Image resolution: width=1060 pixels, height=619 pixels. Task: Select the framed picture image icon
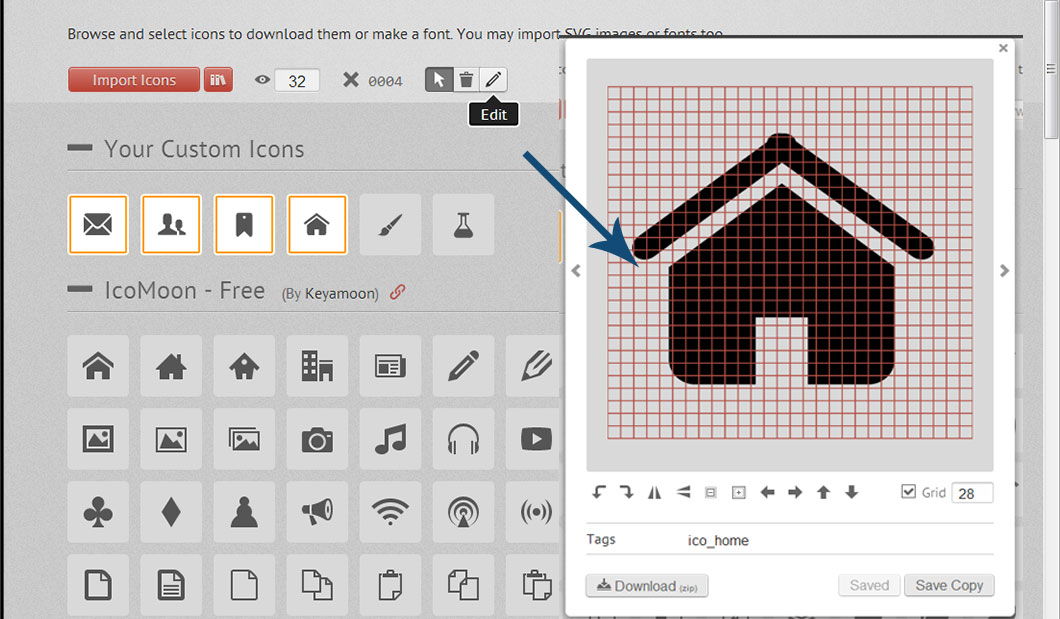click(x=98, y=439)
